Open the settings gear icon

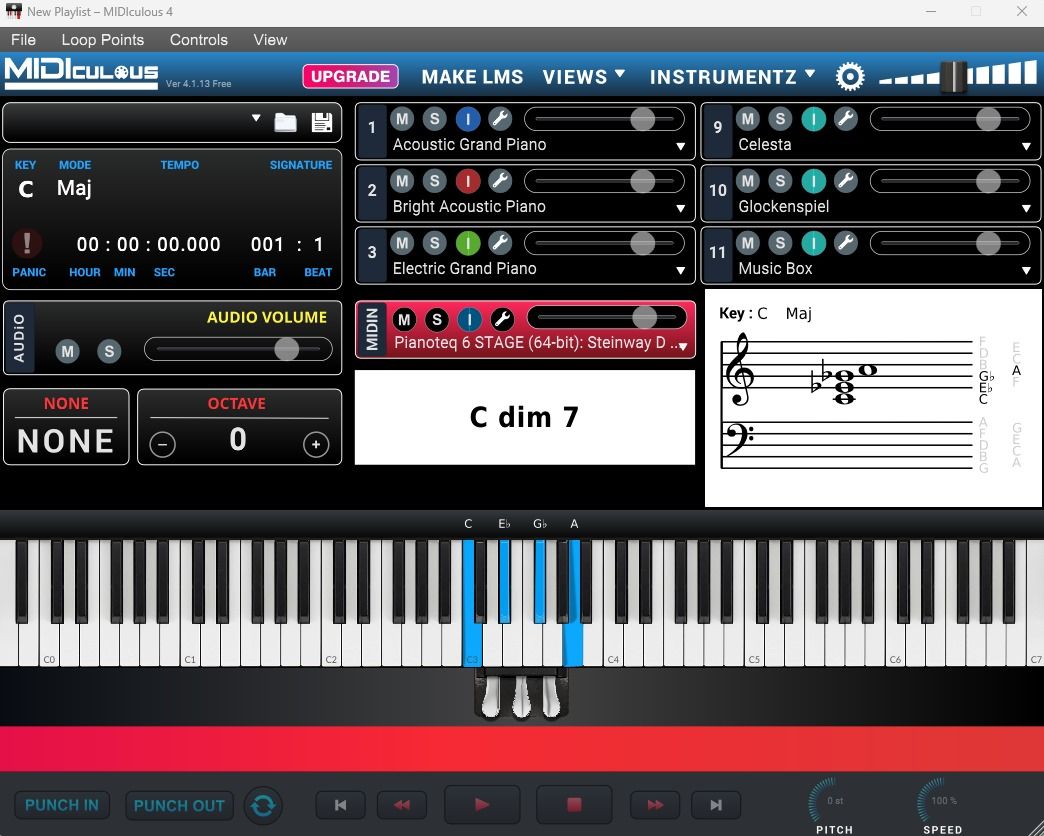[850, 77]
